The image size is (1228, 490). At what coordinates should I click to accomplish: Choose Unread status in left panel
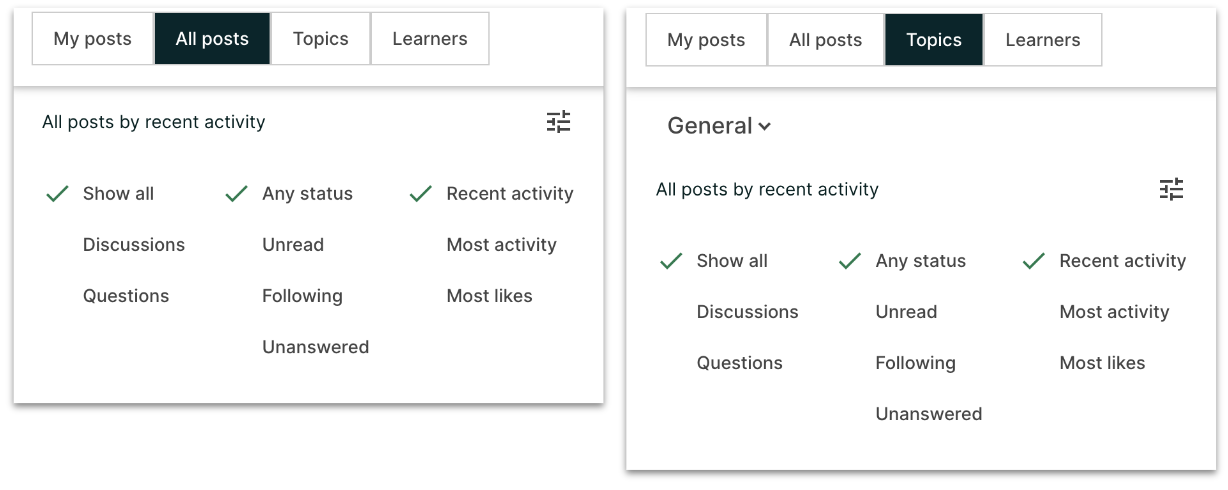[x=293, y=245]
